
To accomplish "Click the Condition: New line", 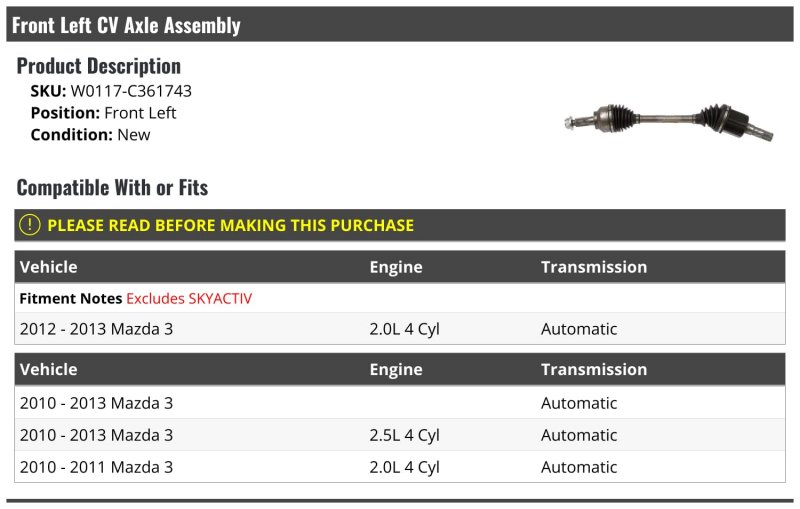I will 90,135.
